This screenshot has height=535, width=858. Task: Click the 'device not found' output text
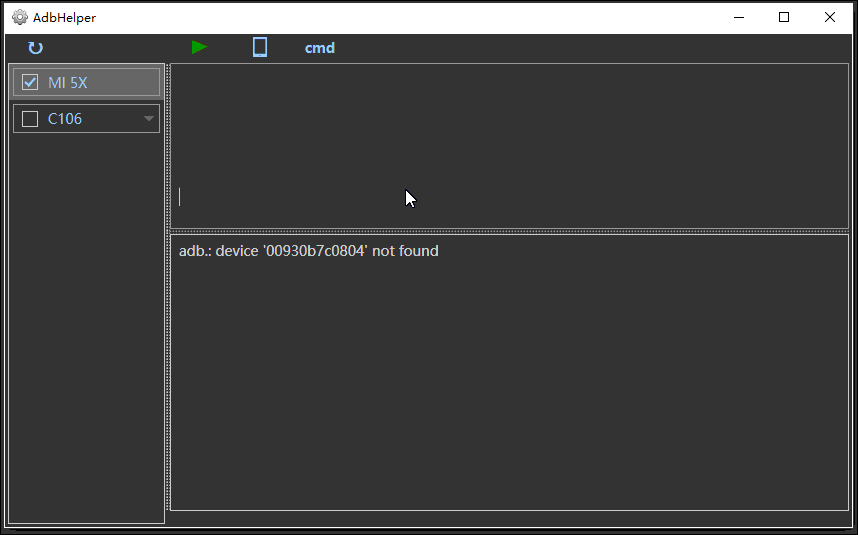(309, 251)
